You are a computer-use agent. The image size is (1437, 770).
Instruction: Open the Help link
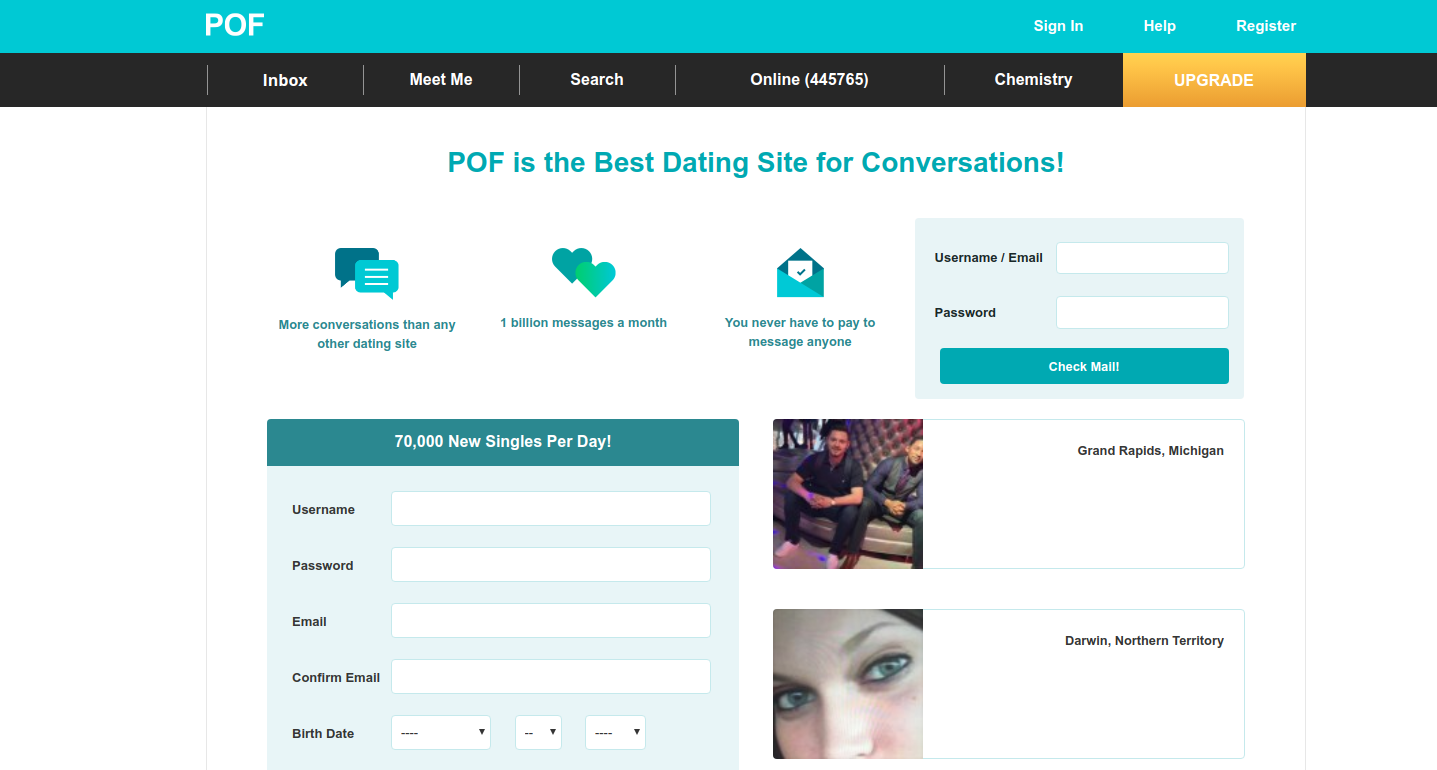pos(1160,26)
